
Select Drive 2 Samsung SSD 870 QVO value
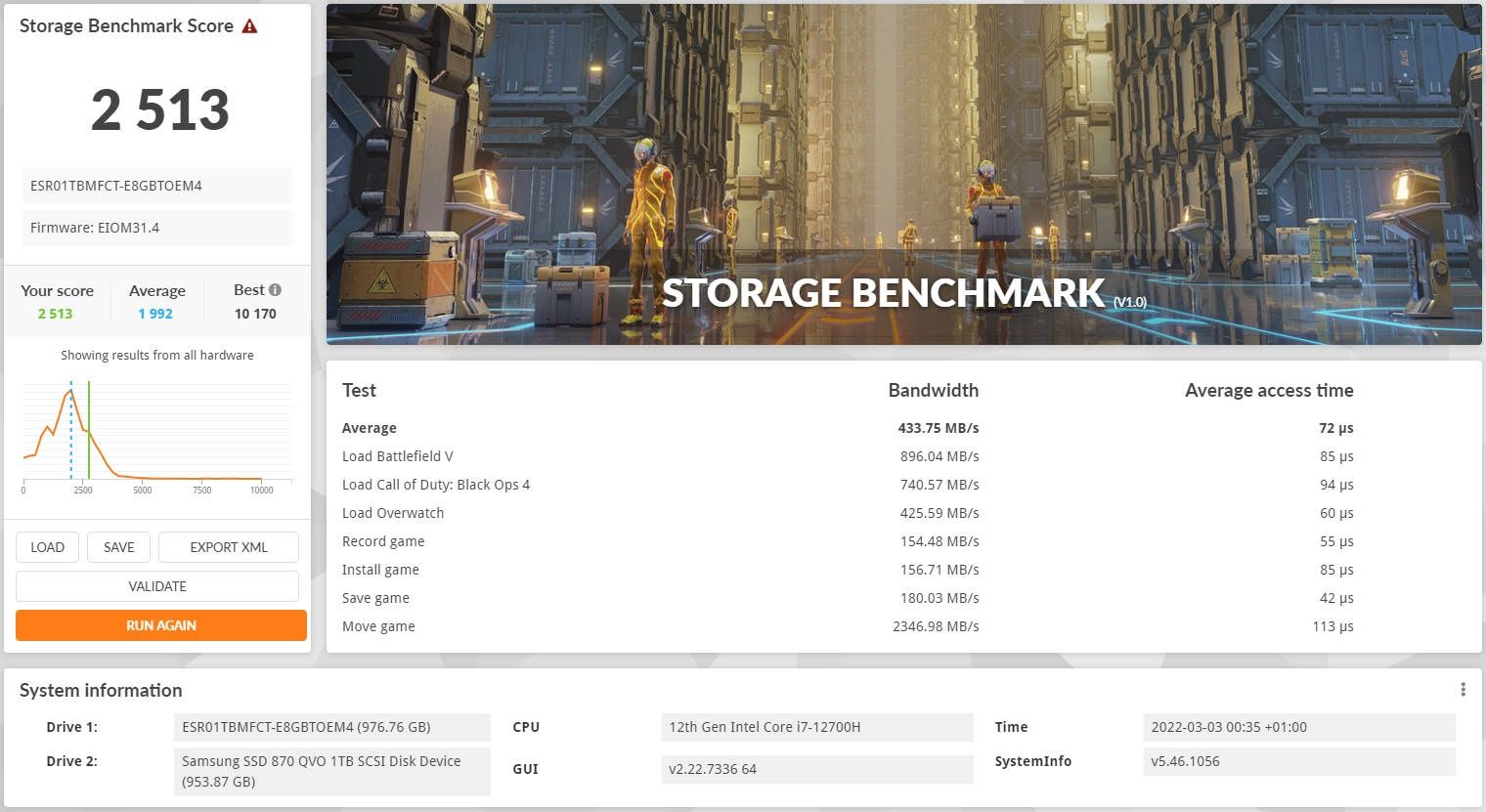331,771
